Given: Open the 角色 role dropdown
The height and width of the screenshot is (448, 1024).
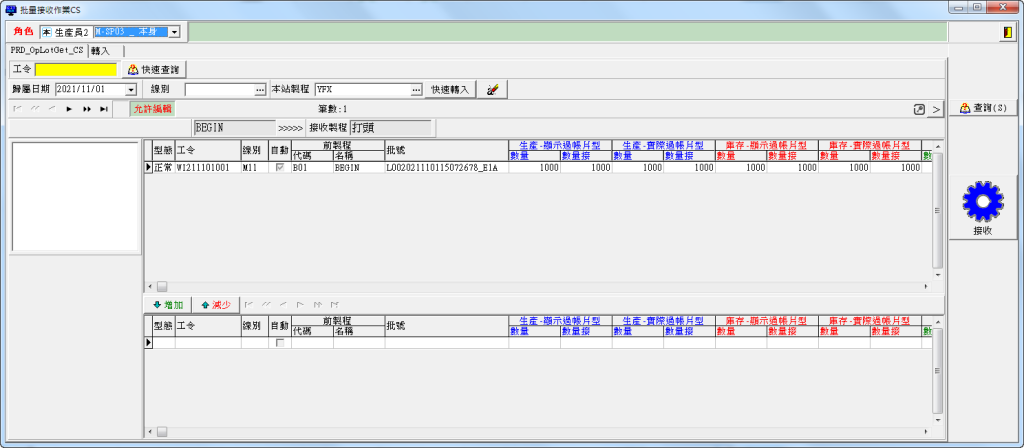Looking at the screenshot, I should tap(174, 32).
